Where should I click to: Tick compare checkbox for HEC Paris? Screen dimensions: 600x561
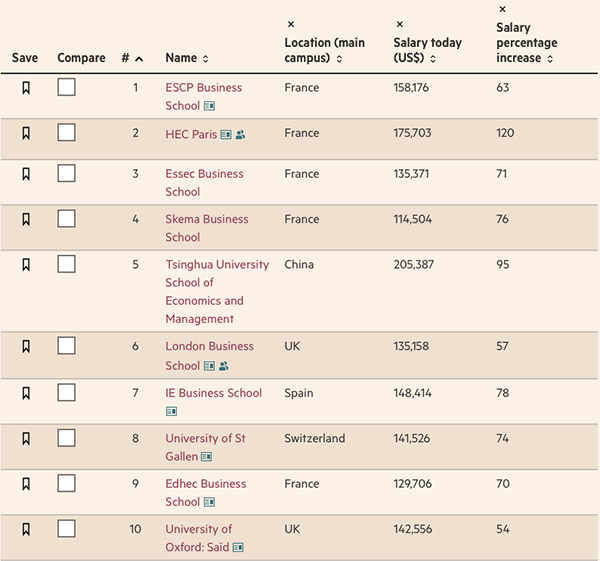pyautogui.click(x=66, y=132)
